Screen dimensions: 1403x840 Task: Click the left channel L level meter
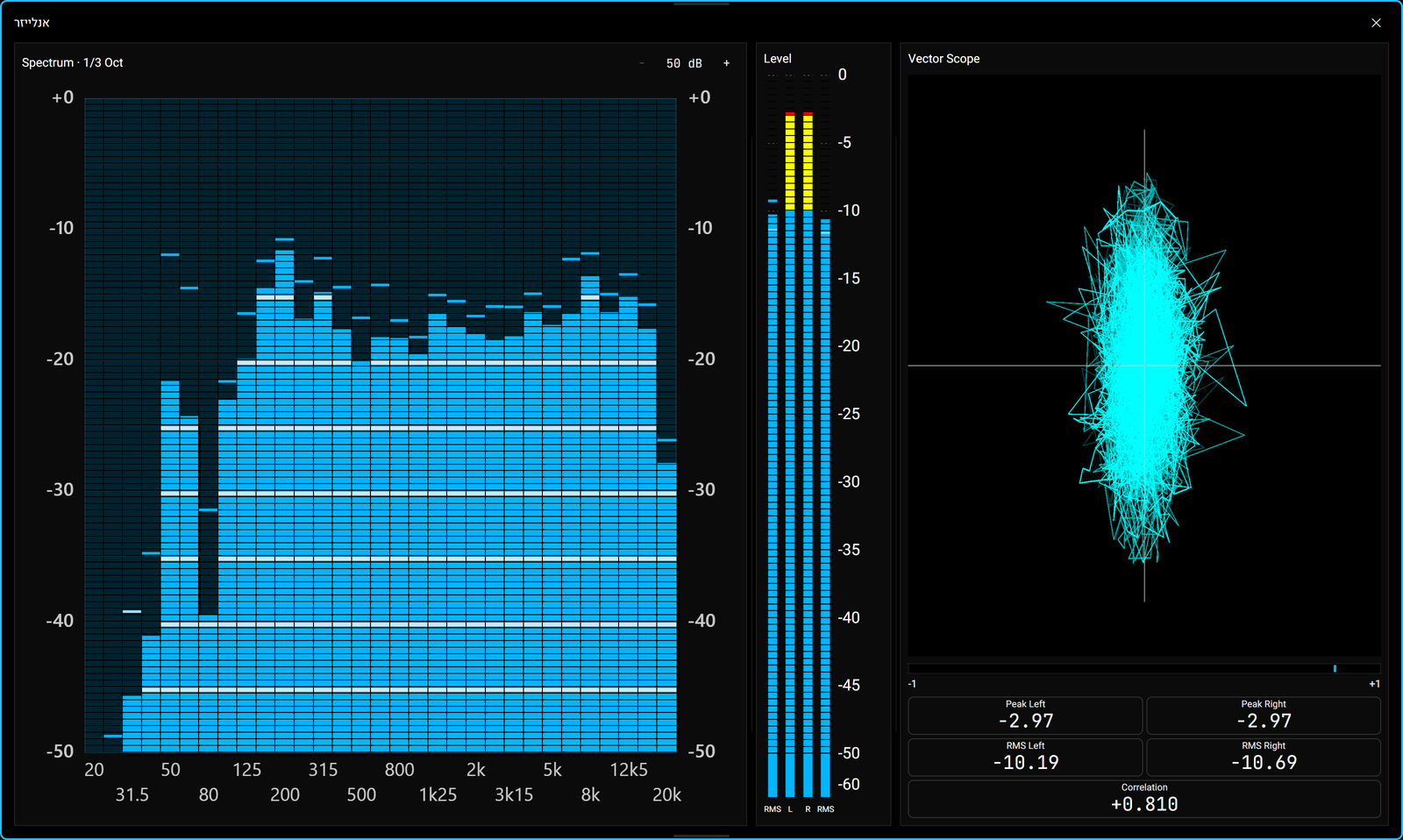pos(790,454)
